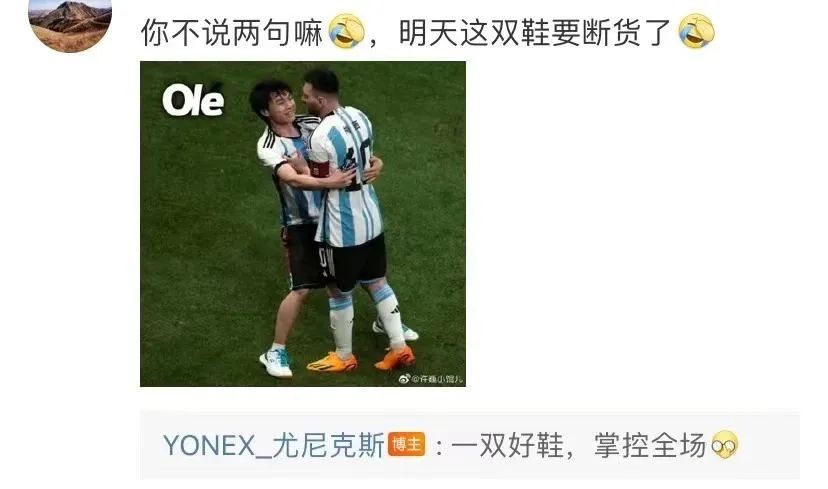
Task: Click the player's white and blue sock
Action: [341, 323]
